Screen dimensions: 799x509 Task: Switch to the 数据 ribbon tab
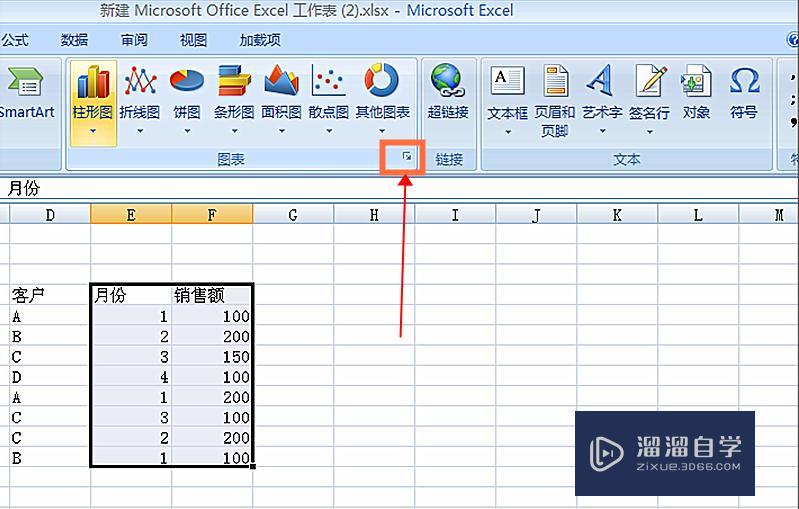(74, 40)
